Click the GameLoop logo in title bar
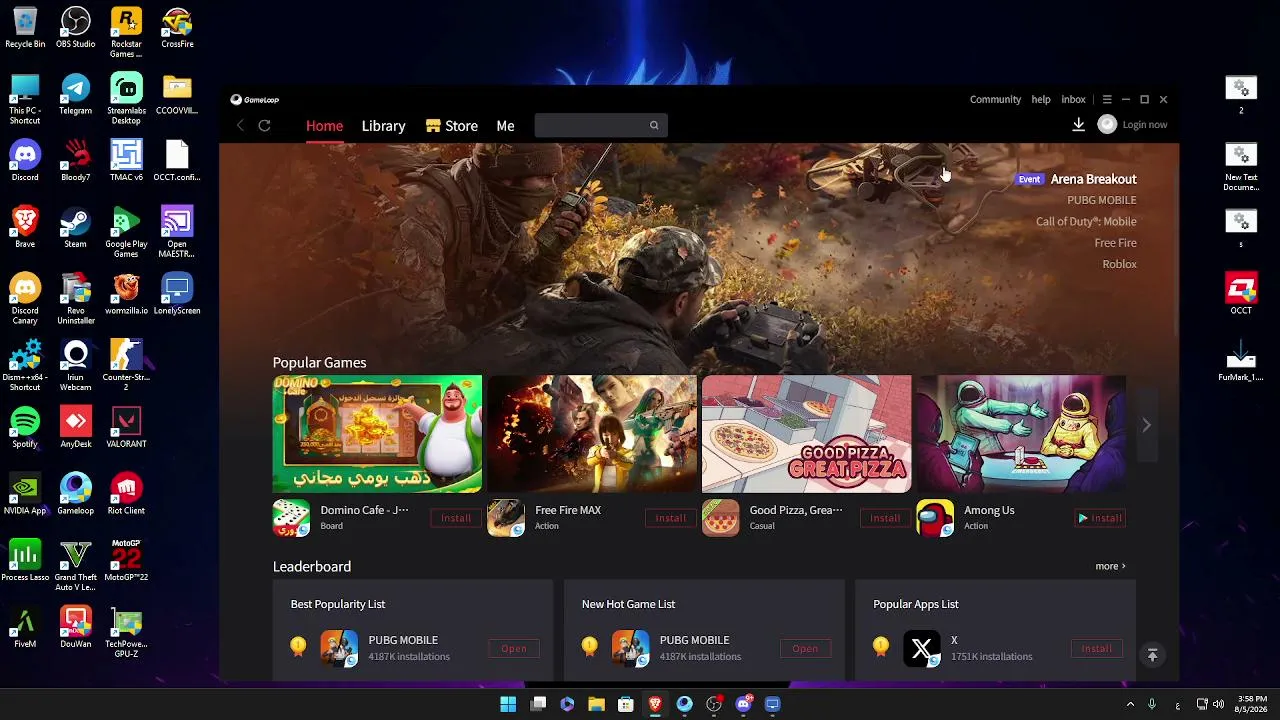 click(255, 99)
